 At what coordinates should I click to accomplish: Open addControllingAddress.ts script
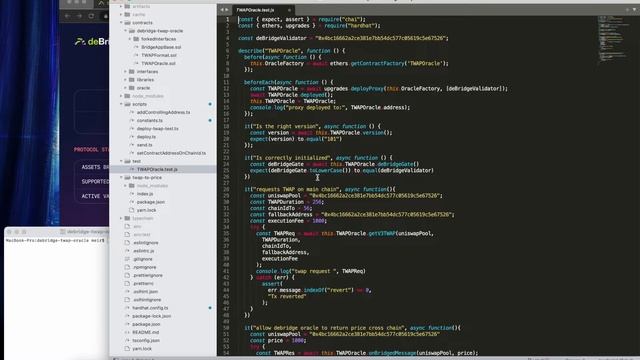coord(163,112)
